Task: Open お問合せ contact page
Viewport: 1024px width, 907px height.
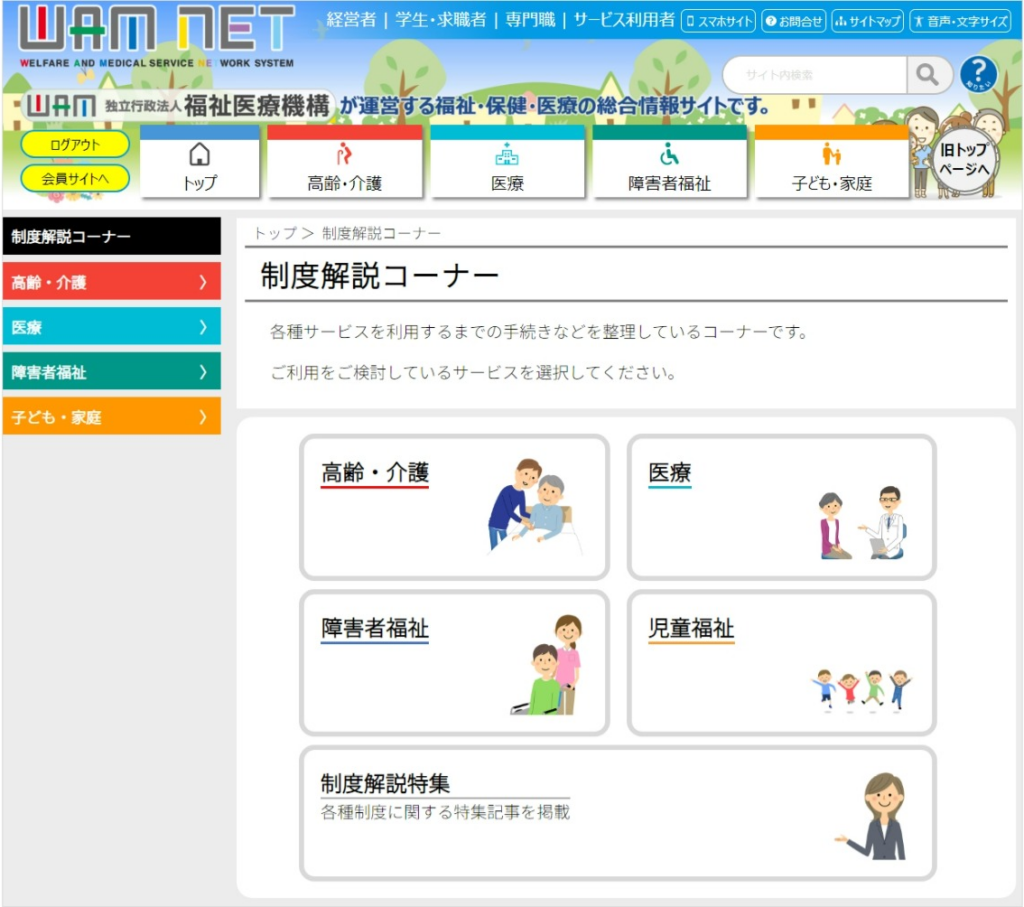Action: click(793, 19)
